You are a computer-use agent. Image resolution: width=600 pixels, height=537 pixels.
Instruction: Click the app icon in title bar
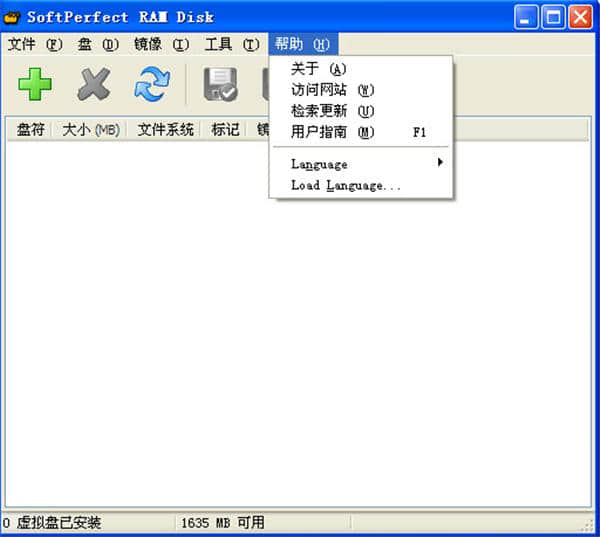pos(13,17)
